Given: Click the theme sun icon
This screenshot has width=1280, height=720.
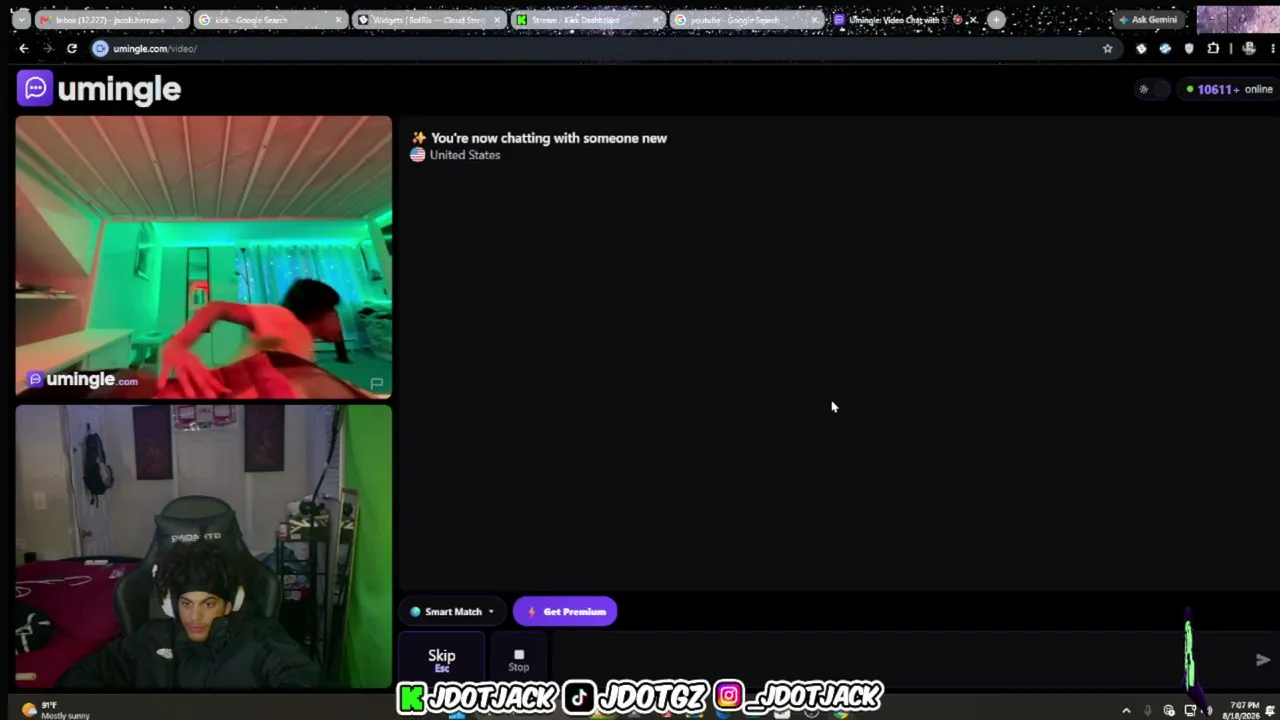Looking at the screenshot, I should click(x=1144, y=89).
